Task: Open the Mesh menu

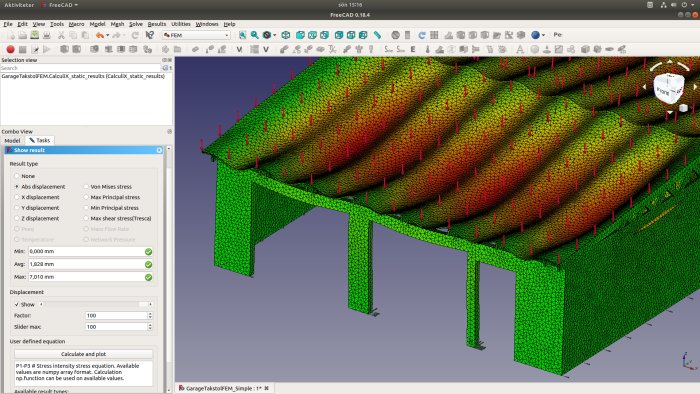Action: point(117,24)
